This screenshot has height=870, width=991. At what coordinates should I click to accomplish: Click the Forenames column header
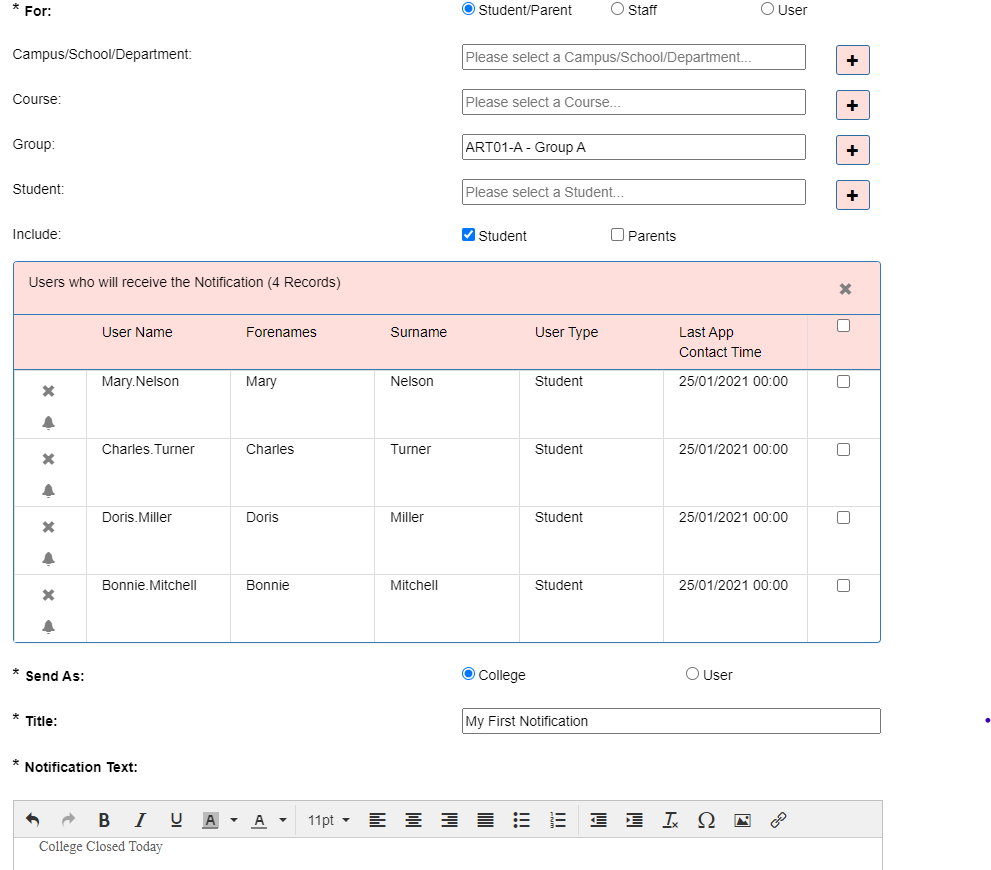tap(281, 332)
